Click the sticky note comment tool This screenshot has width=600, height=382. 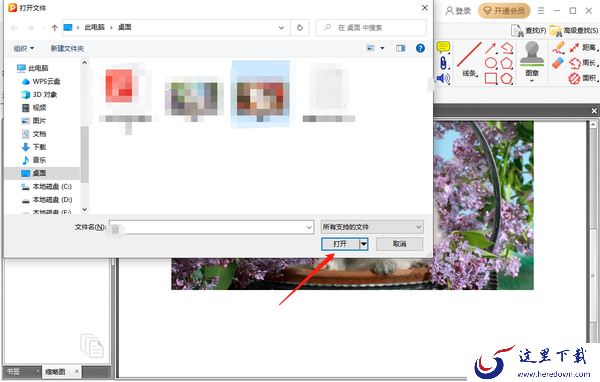tap(443, 47)
